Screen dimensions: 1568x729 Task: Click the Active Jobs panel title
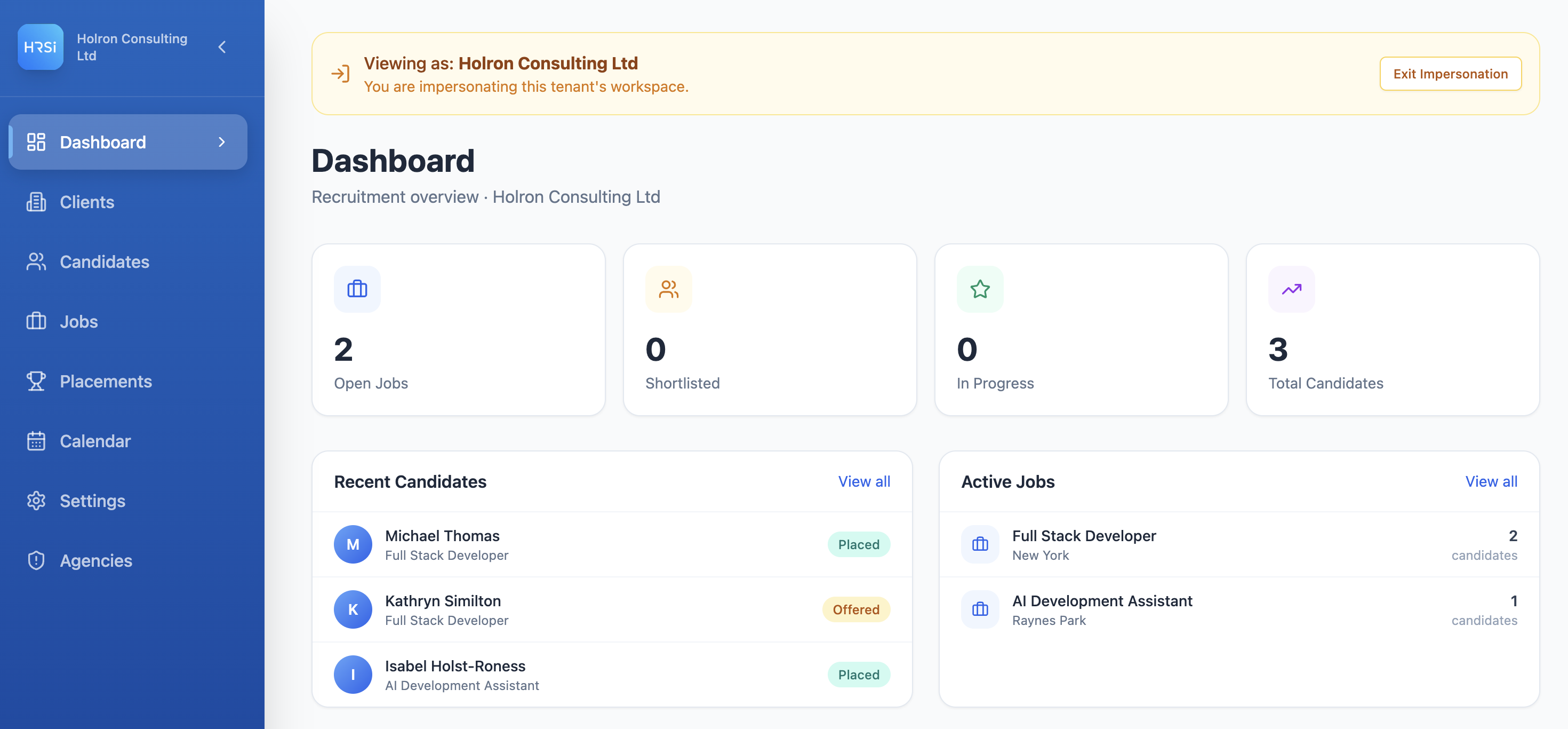pos(1007,481)
